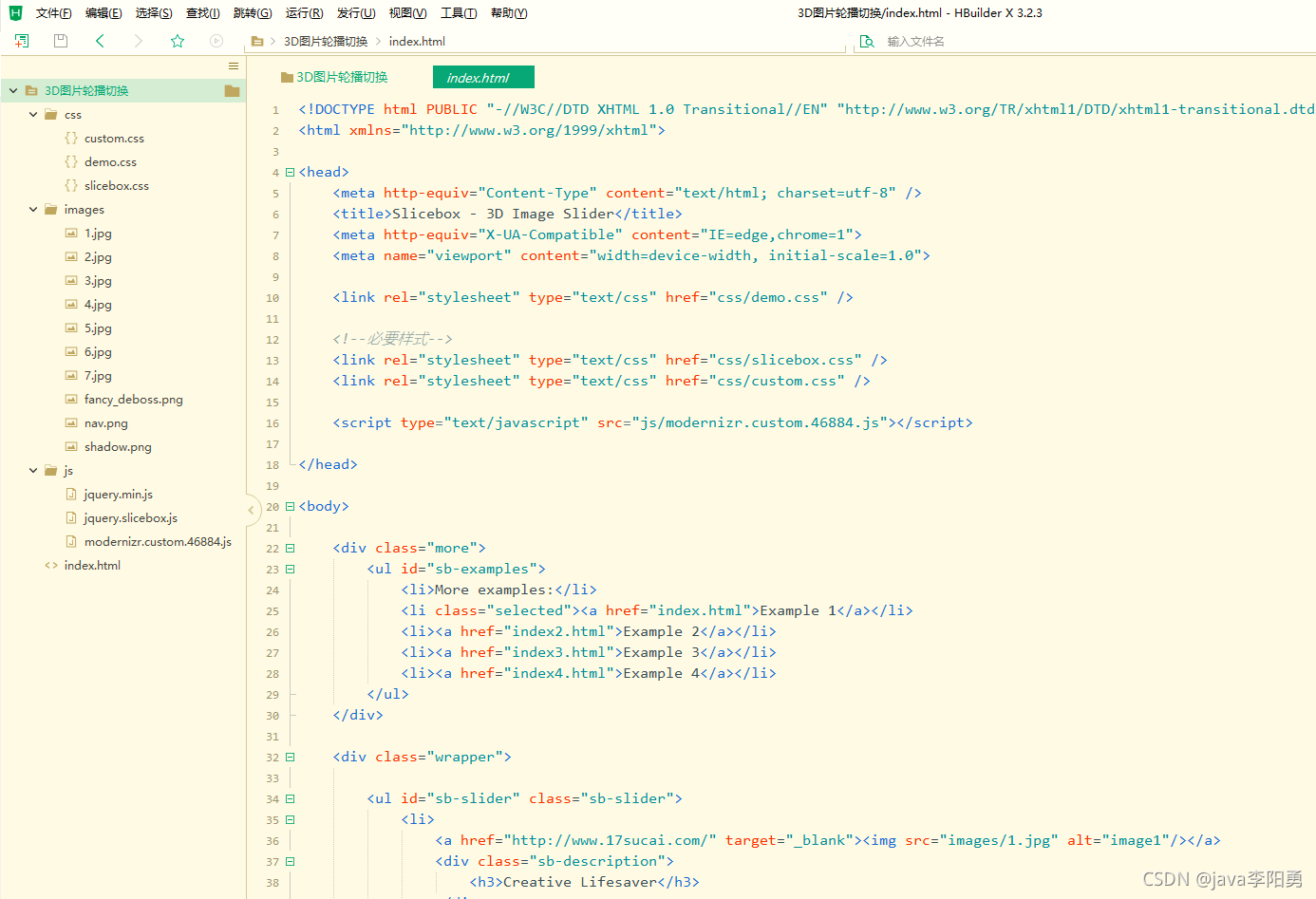Click 3D图片轮播切换 in the breadcrumb

point(326,41)
